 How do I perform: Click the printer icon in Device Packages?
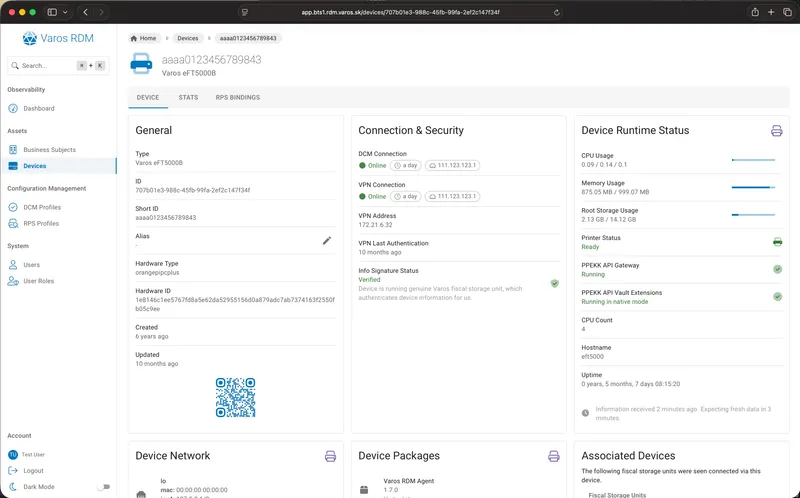pos(553,456)
